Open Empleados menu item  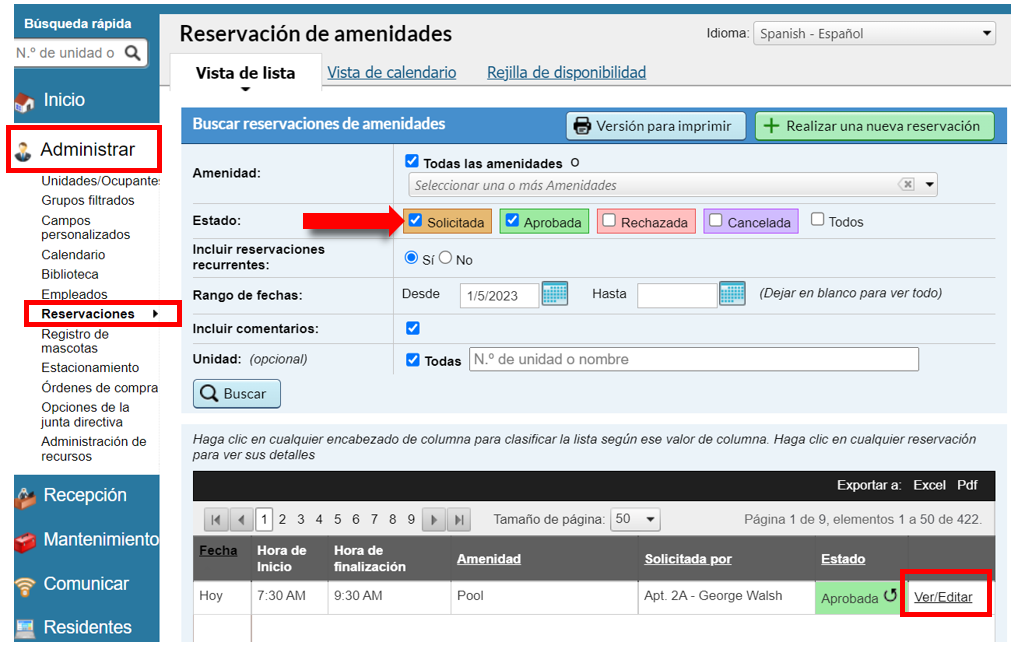(x=74, y=294)
